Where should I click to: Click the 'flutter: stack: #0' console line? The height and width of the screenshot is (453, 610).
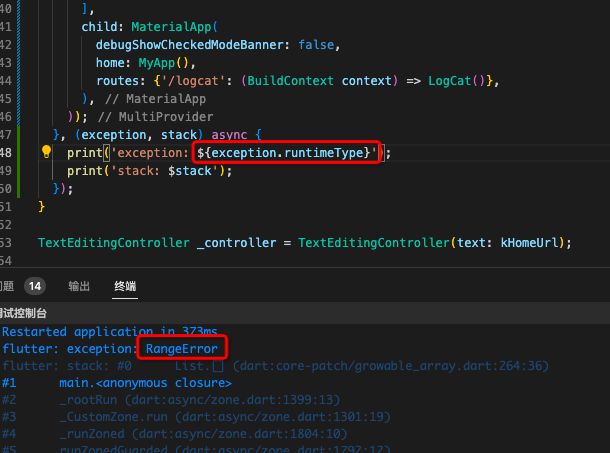(x=67, y=366)
